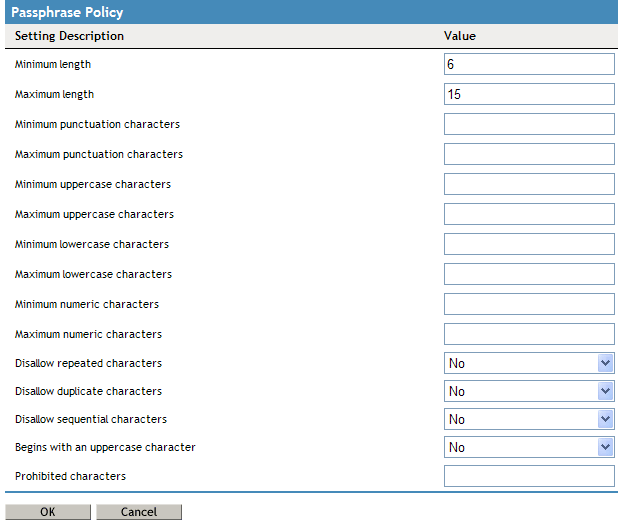Viewport: 621px width, 522px height.
Task: Click the Maximum punctuation characters label
Action: [x=99, y=154]
